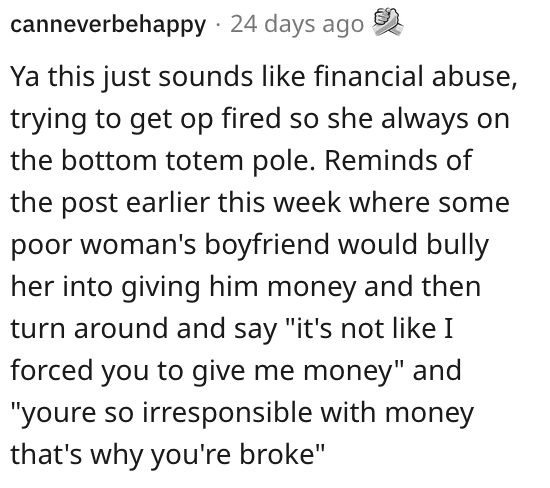Click the words "financial abuse" in the comment
This screenshot has height=488, width=550.
416,76
